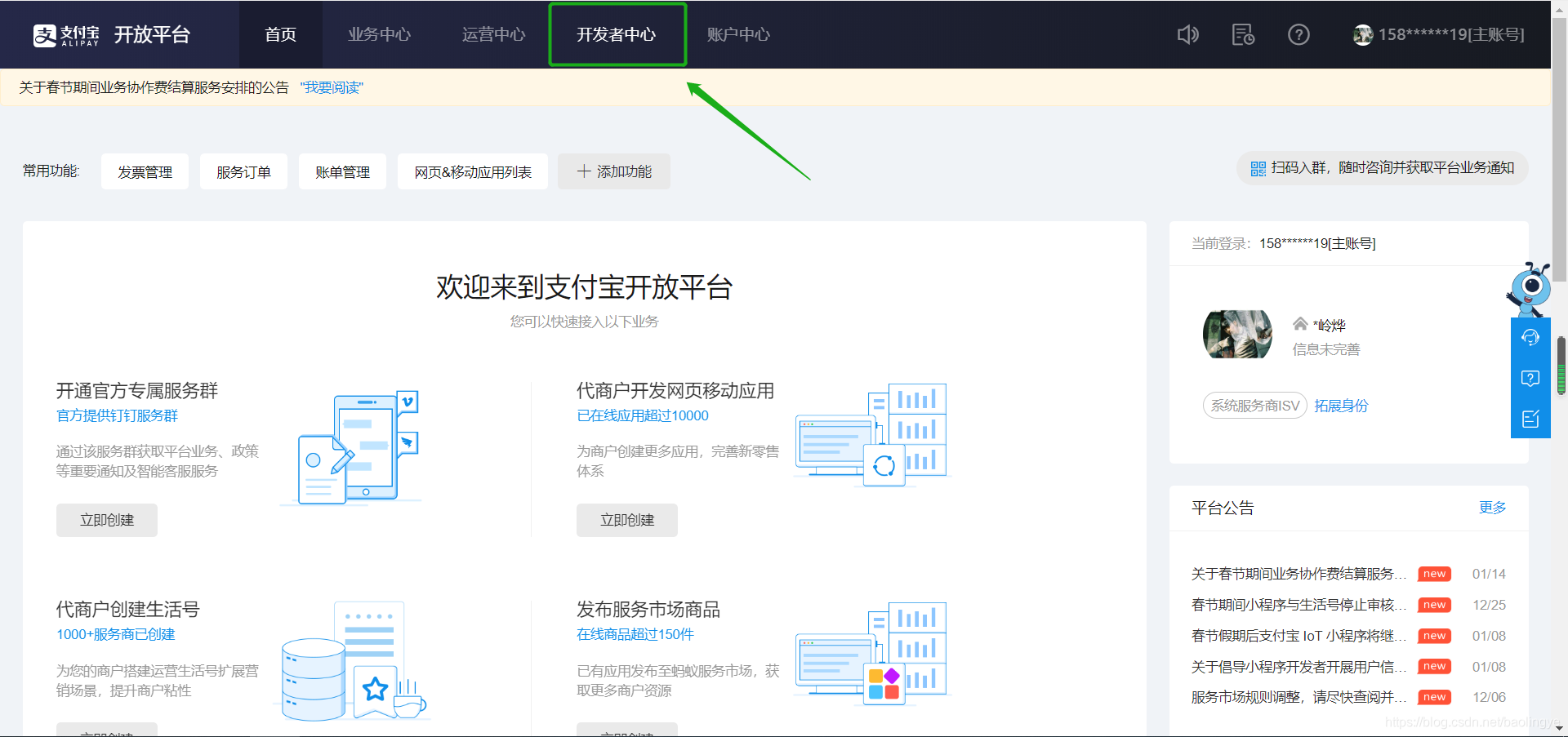Select the 运营中心 menu item

(x=493, y=34)
